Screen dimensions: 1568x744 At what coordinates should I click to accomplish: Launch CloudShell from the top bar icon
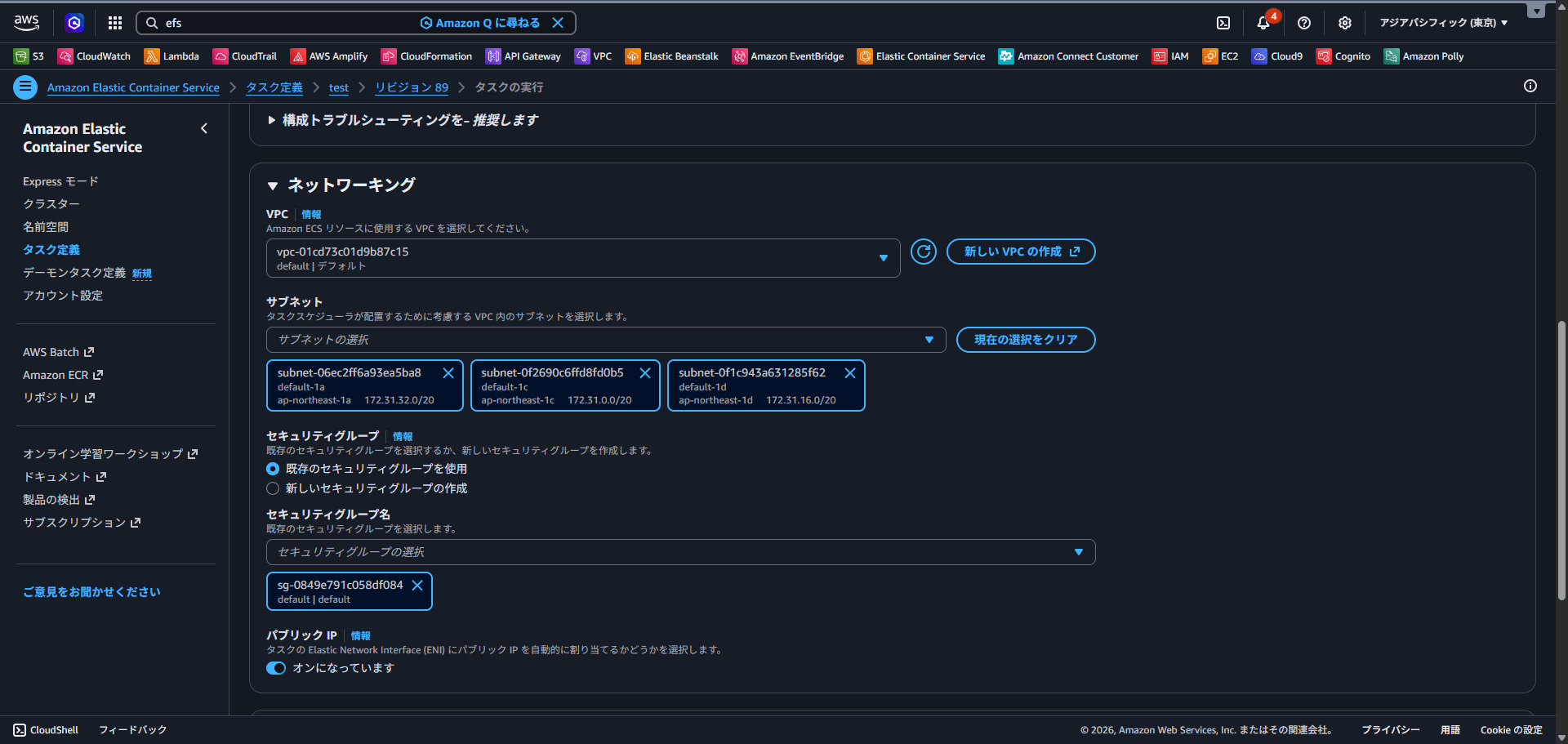pos(1223,23)
